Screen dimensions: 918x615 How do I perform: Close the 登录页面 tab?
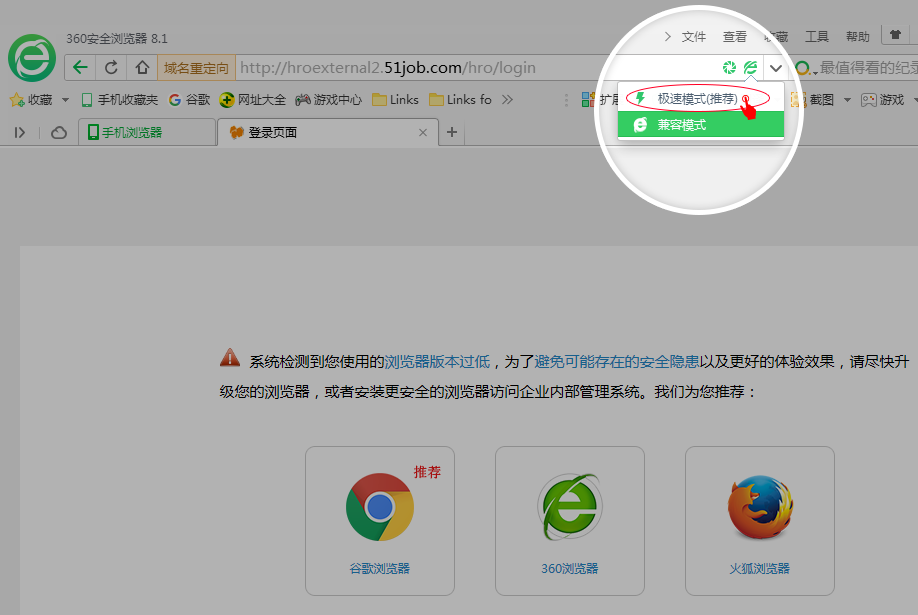423,132
